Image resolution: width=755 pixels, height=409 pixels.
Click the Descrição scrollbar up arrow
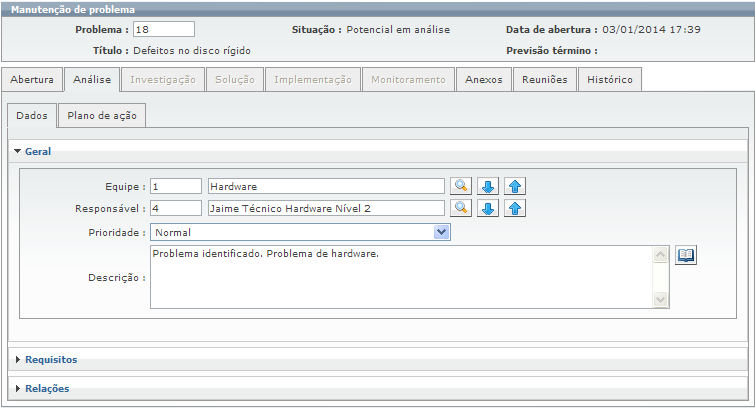click(x=661, y=254)
